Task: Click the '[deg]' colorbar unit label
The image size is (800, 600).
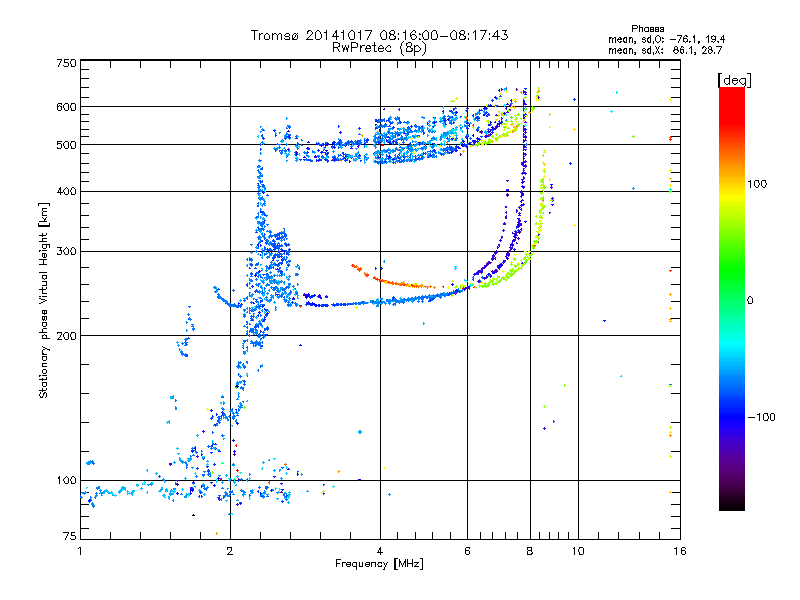Action: [x=734, y=80]
